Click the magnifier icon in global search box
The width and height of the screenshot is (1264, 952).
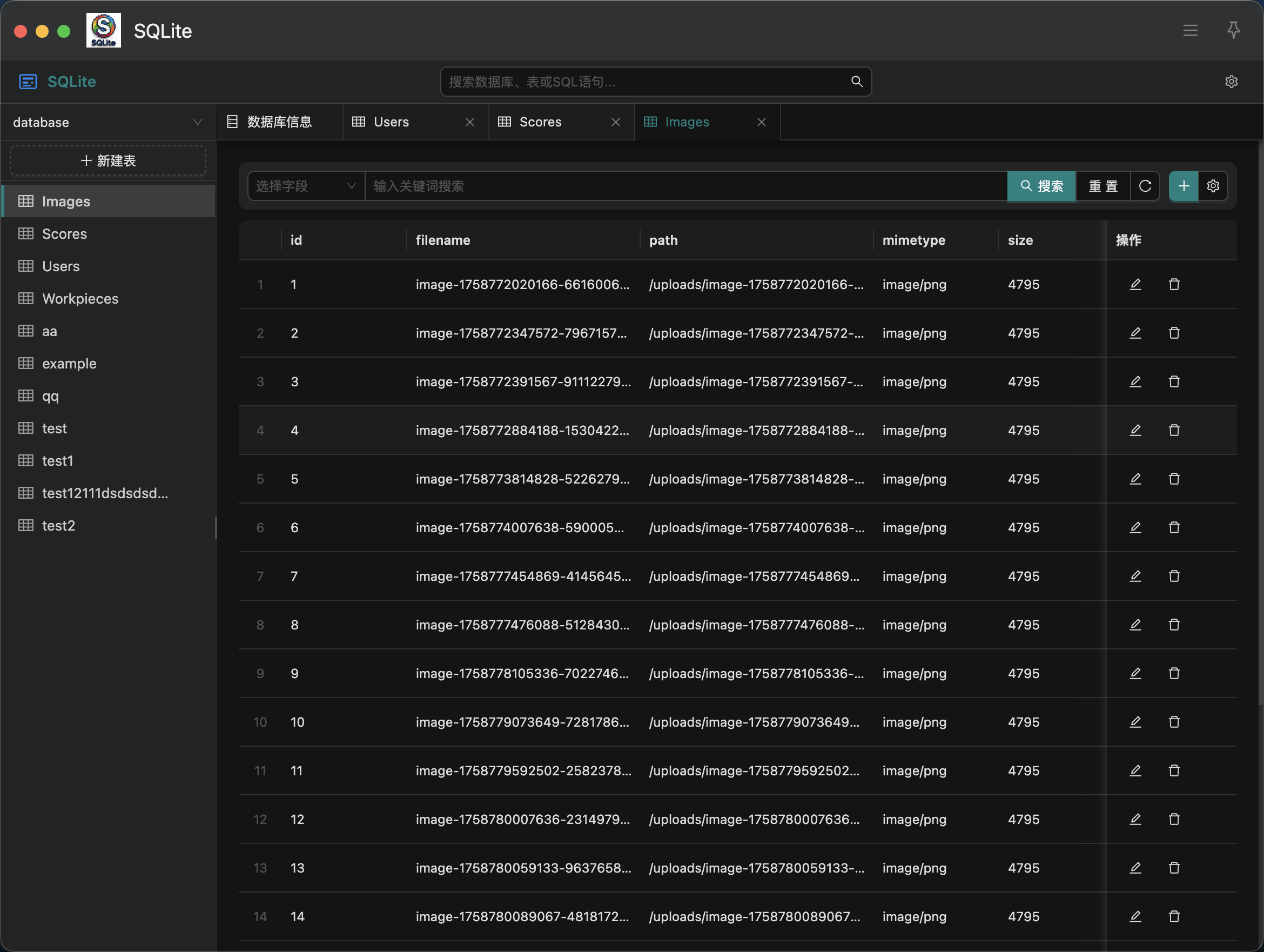tap(856, 82)
